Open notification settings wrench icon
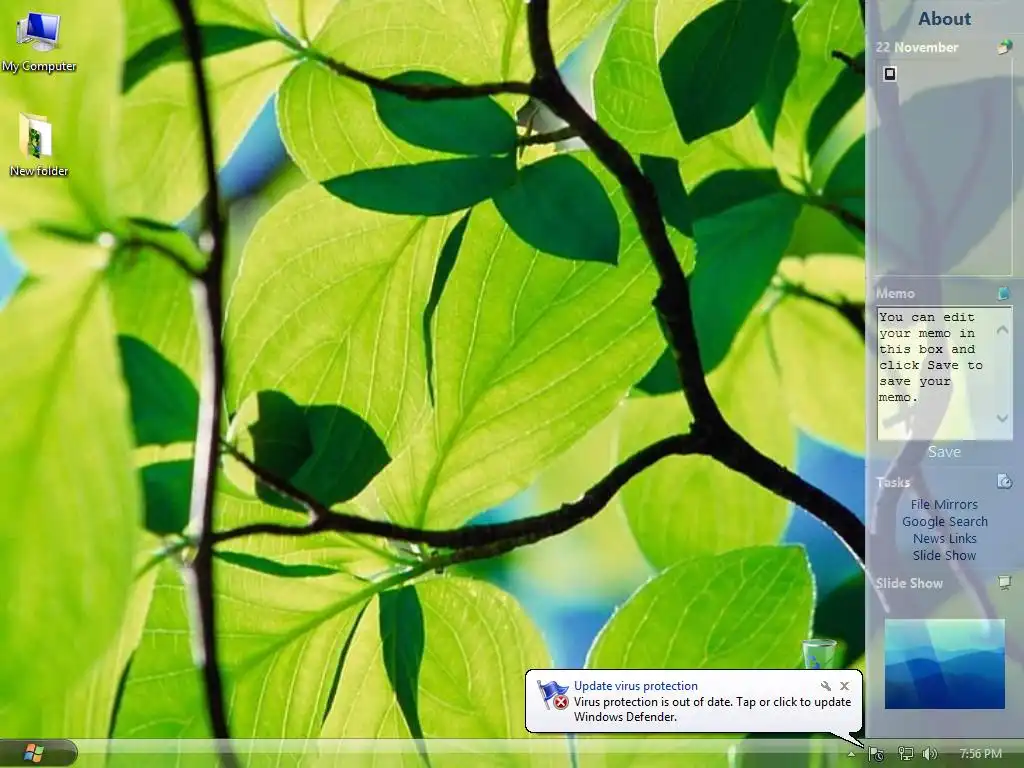Image resolution: width=1024 pixels, height=768 pixels. coord(826,686)
